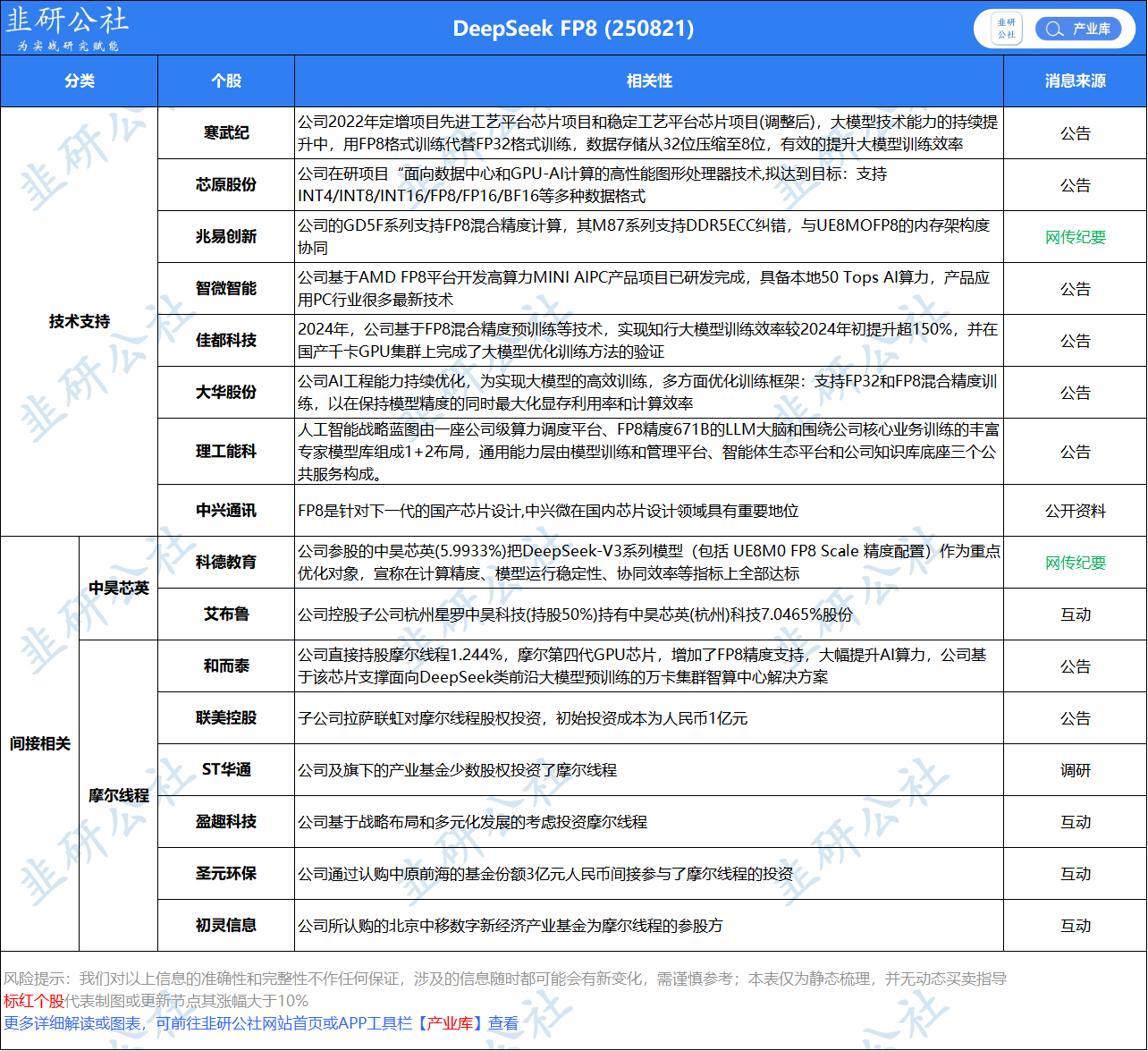Click the 消息来源 column header

point(1075,81)
